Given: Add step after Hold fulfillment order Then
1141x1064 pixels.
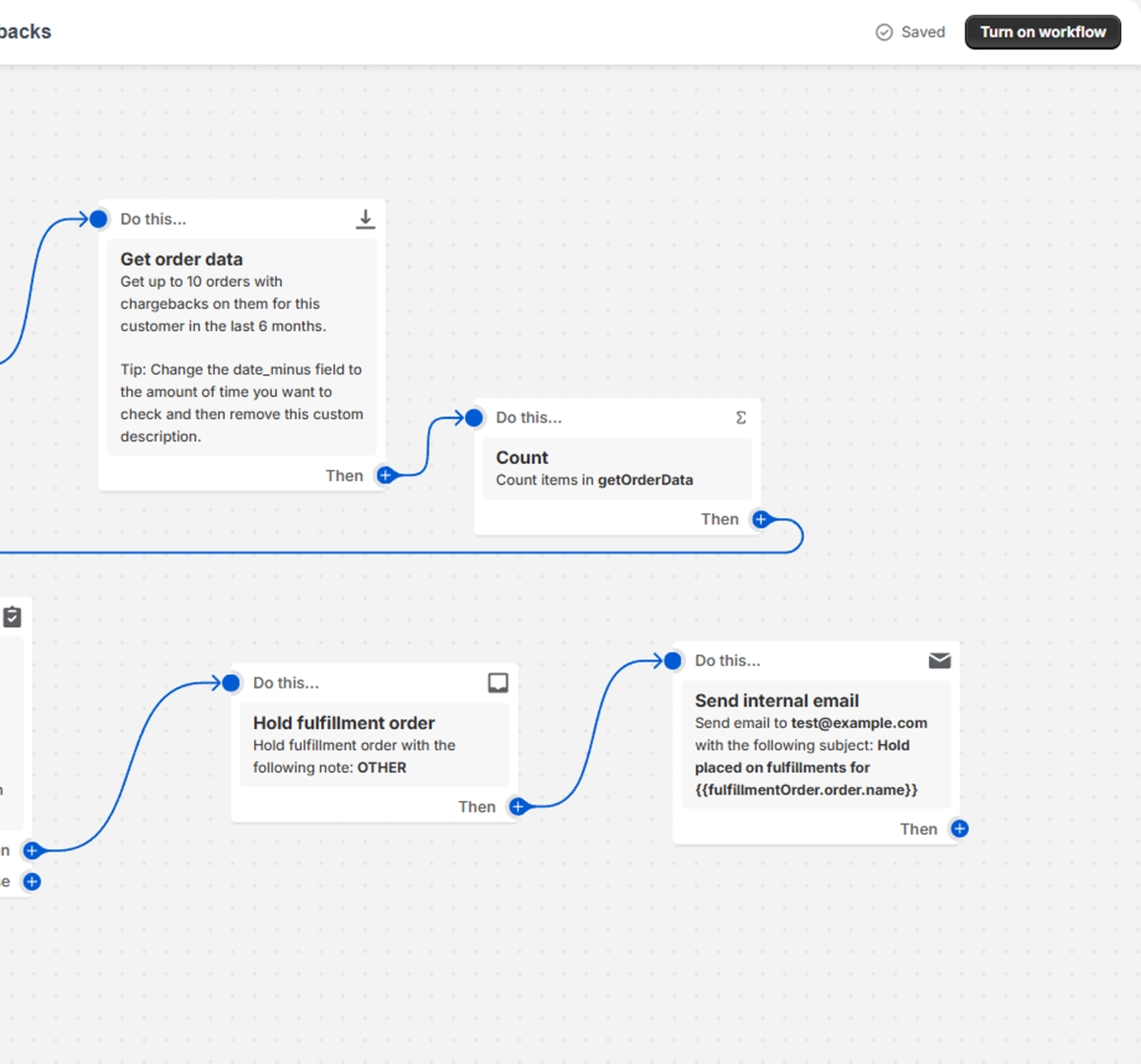Looking at the screenshot, I should pyautogui.click(x=518, y=807).
